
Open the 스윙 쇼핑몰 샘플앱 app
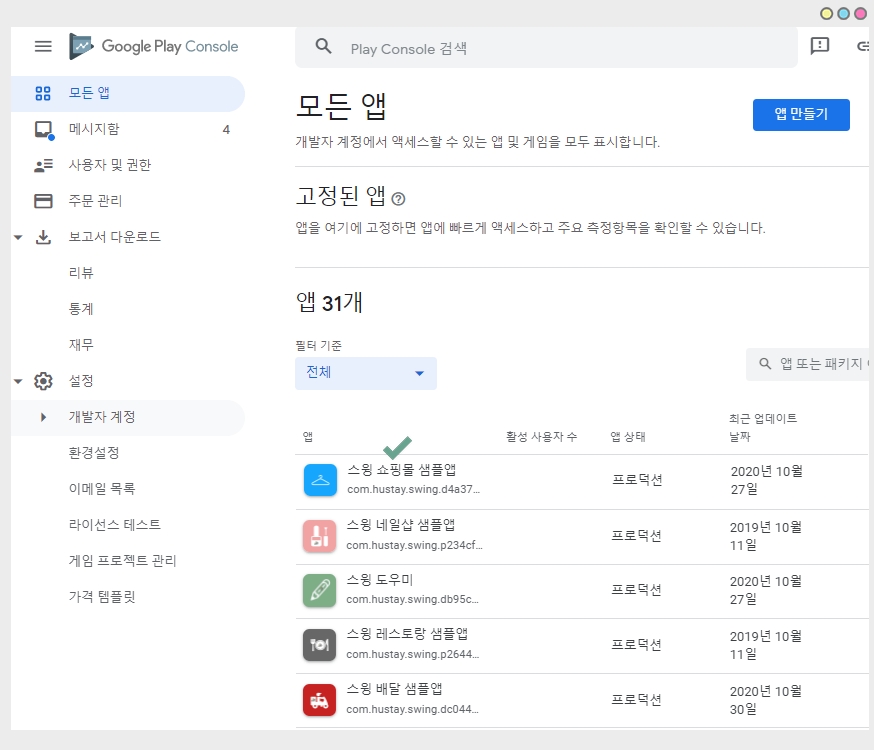tap(401, 470)
